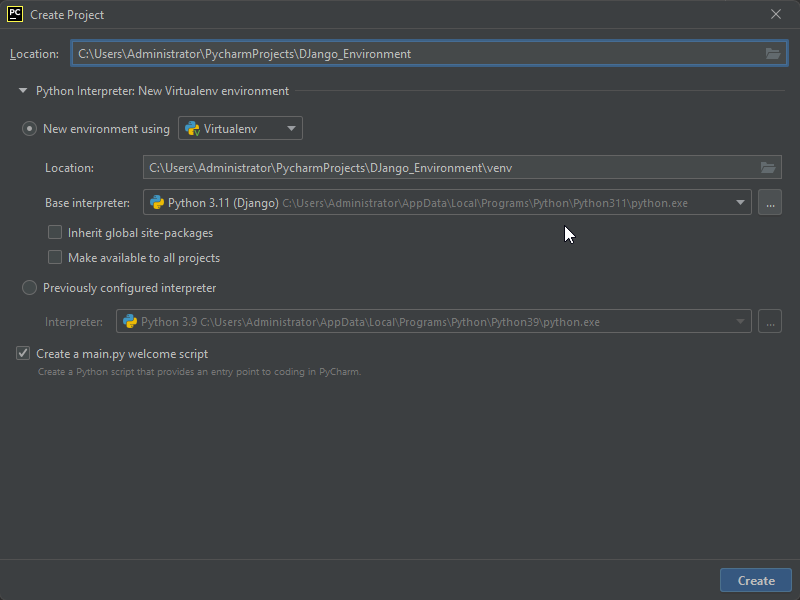This screenshot has height=600, width=800.
Task: Click the folder browse icon in project Location field
Action: [773, 54]
